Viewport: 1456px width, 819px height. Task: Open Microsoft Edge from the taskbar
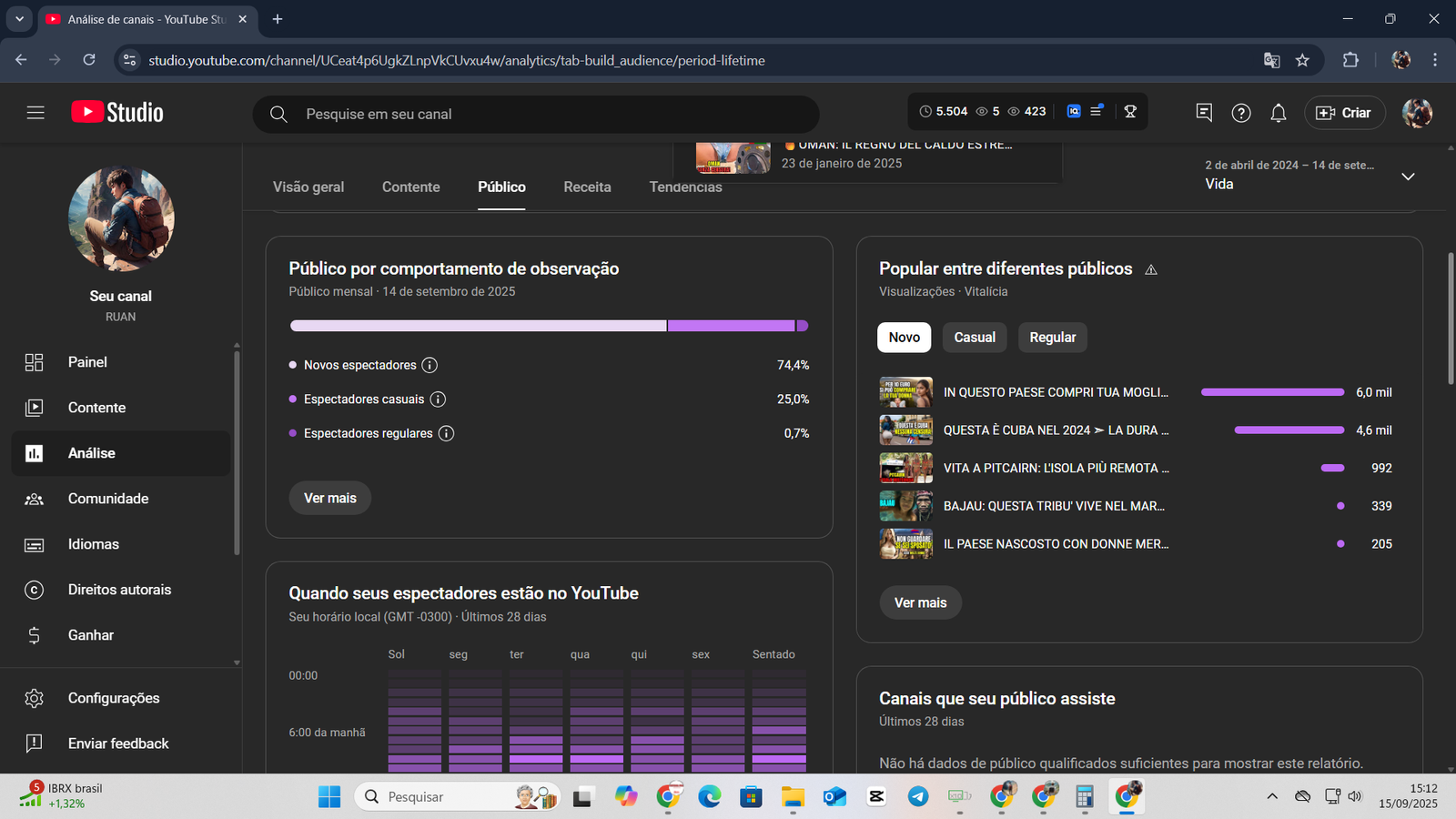709,796
